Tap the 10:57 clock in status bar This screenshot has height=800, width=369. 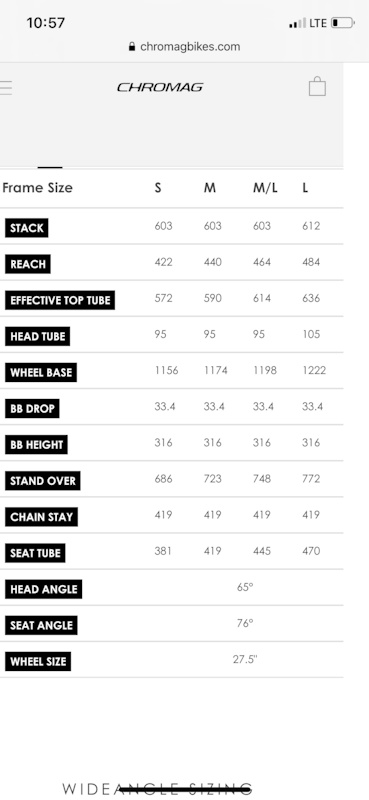[x=45, y=23]
